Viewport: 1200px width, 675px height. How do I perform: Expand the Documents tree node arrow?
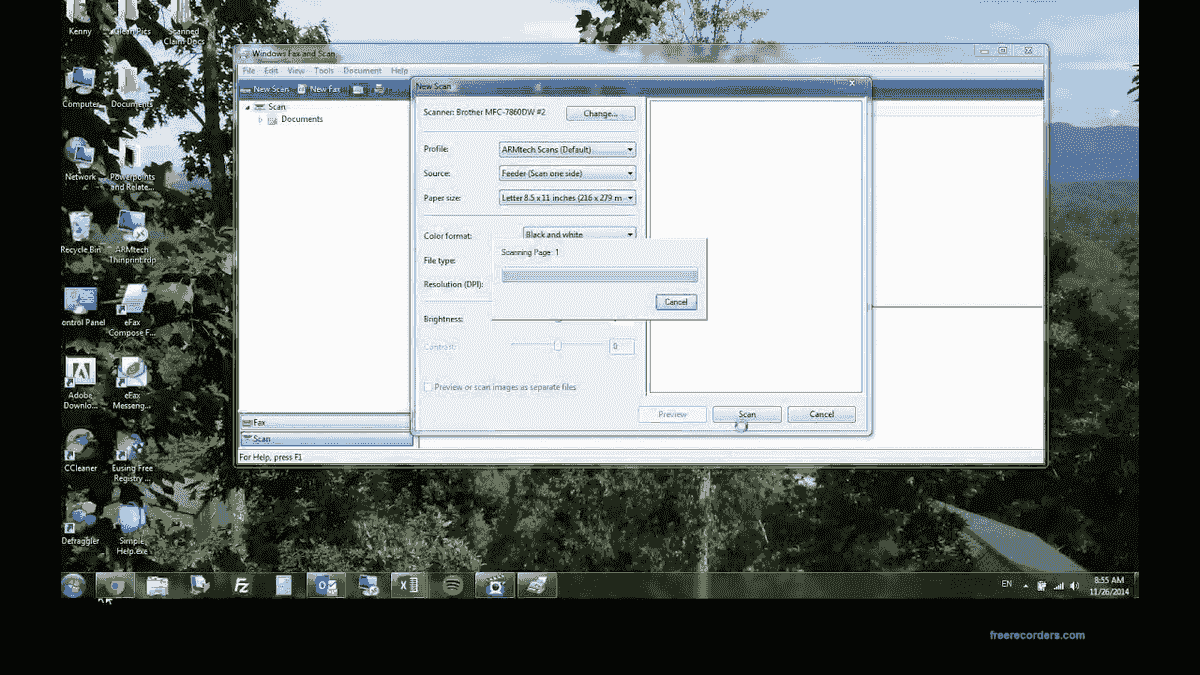click(x=260, y=120)
